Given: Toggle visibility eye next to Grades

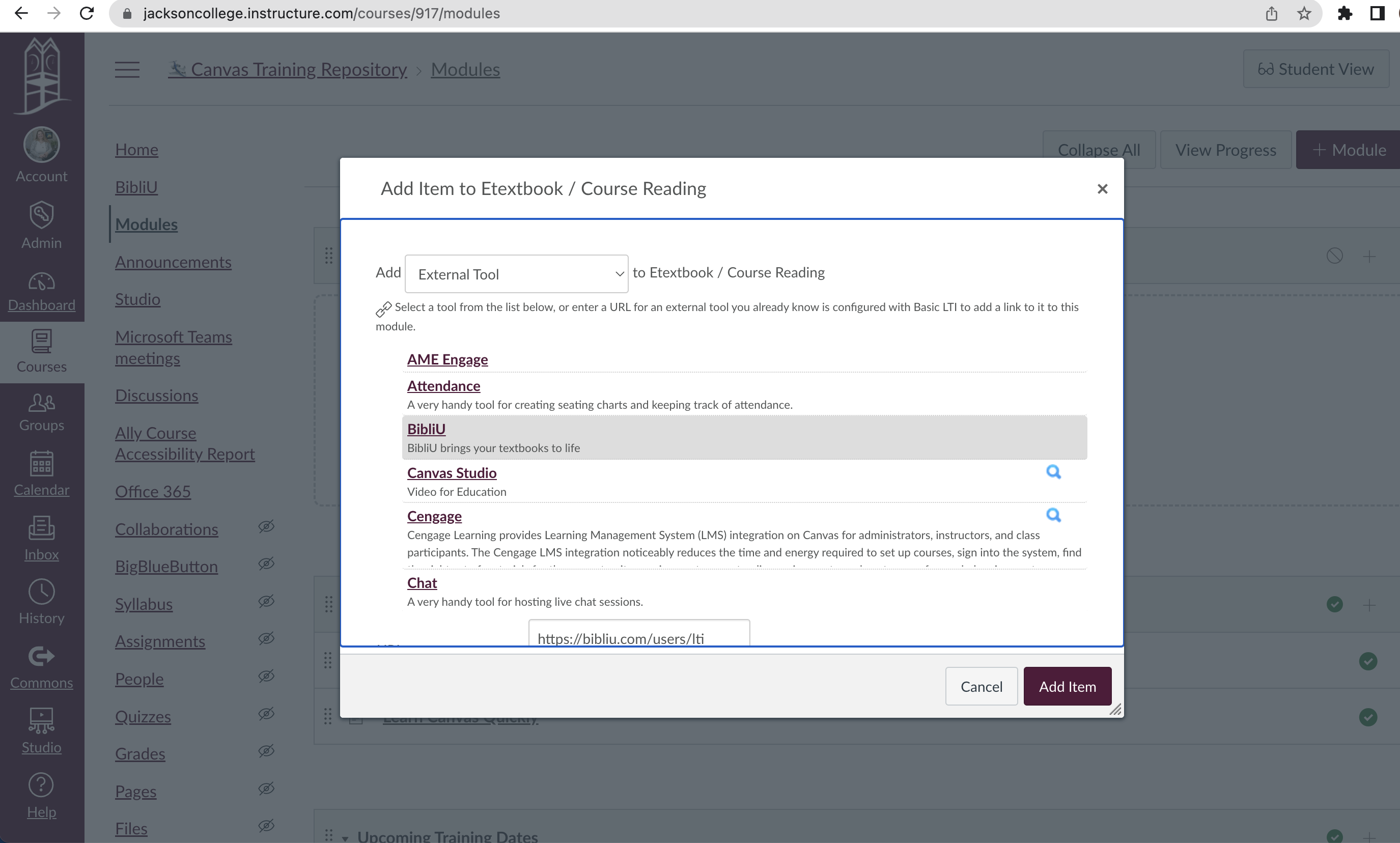Looking at the screenshot, I should click(x=266, y=751).
